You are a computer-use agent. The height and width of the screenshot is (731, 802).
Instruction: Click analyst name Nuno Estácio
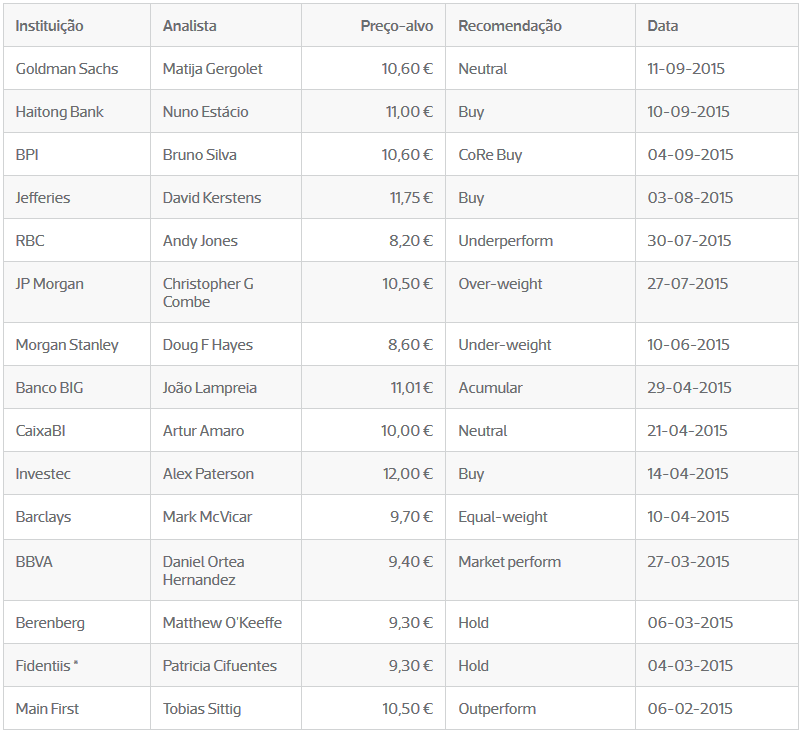[x=206, y=112]
